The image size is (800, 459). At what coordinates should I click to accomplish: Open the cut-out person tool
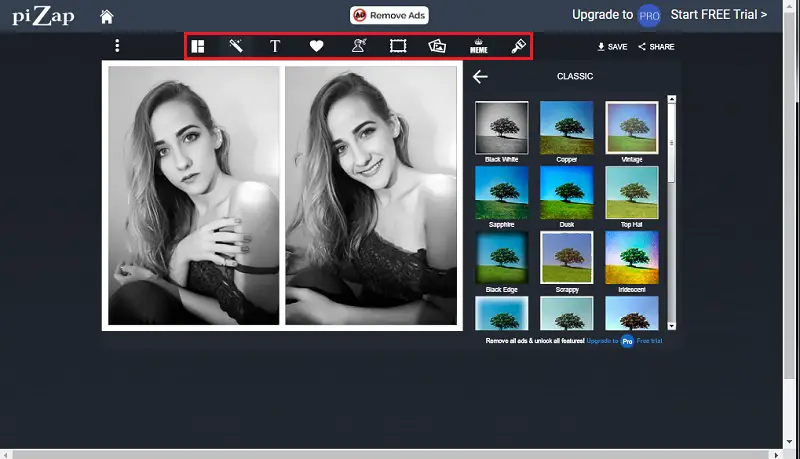click(359, 46)
